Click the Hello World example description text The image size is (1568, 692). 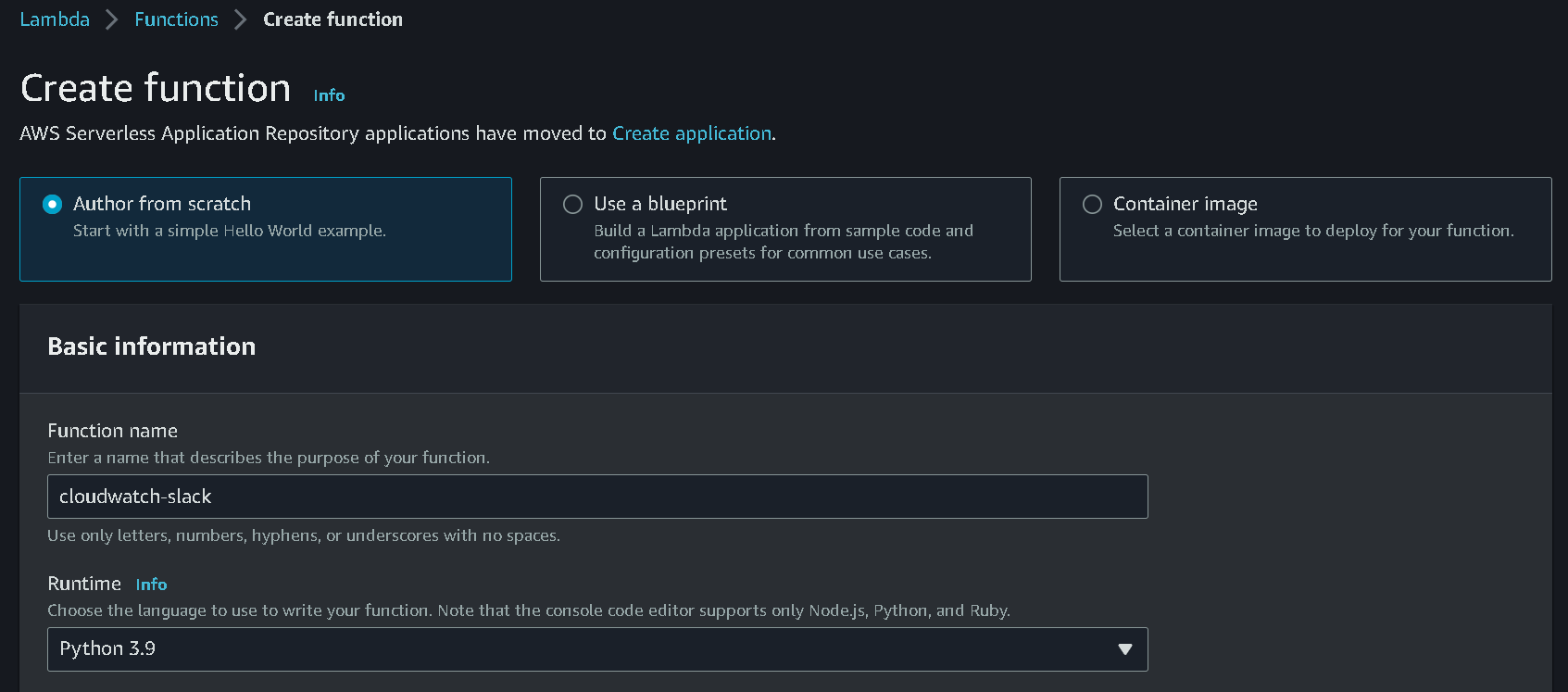pyautogui.click(x=229, y=231)
